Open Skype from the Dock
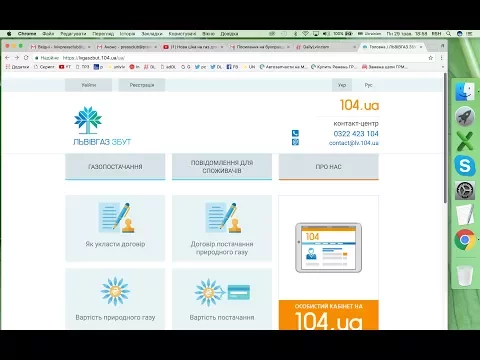This screenshot has height=360, width=480. coord(465,165)
